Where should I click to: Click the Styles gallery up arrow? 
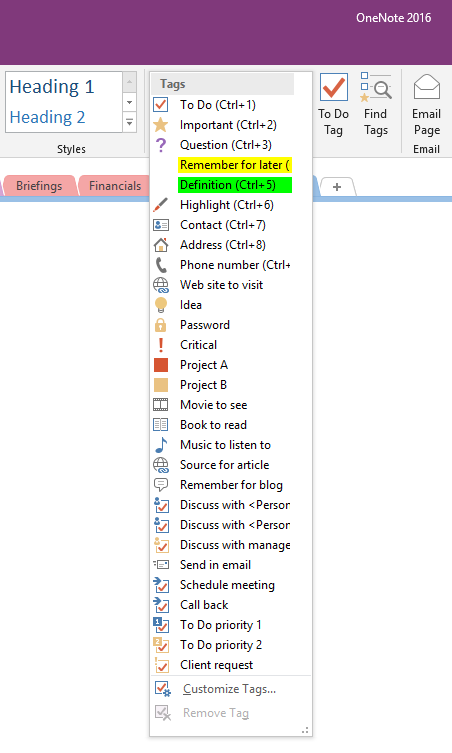130,82
